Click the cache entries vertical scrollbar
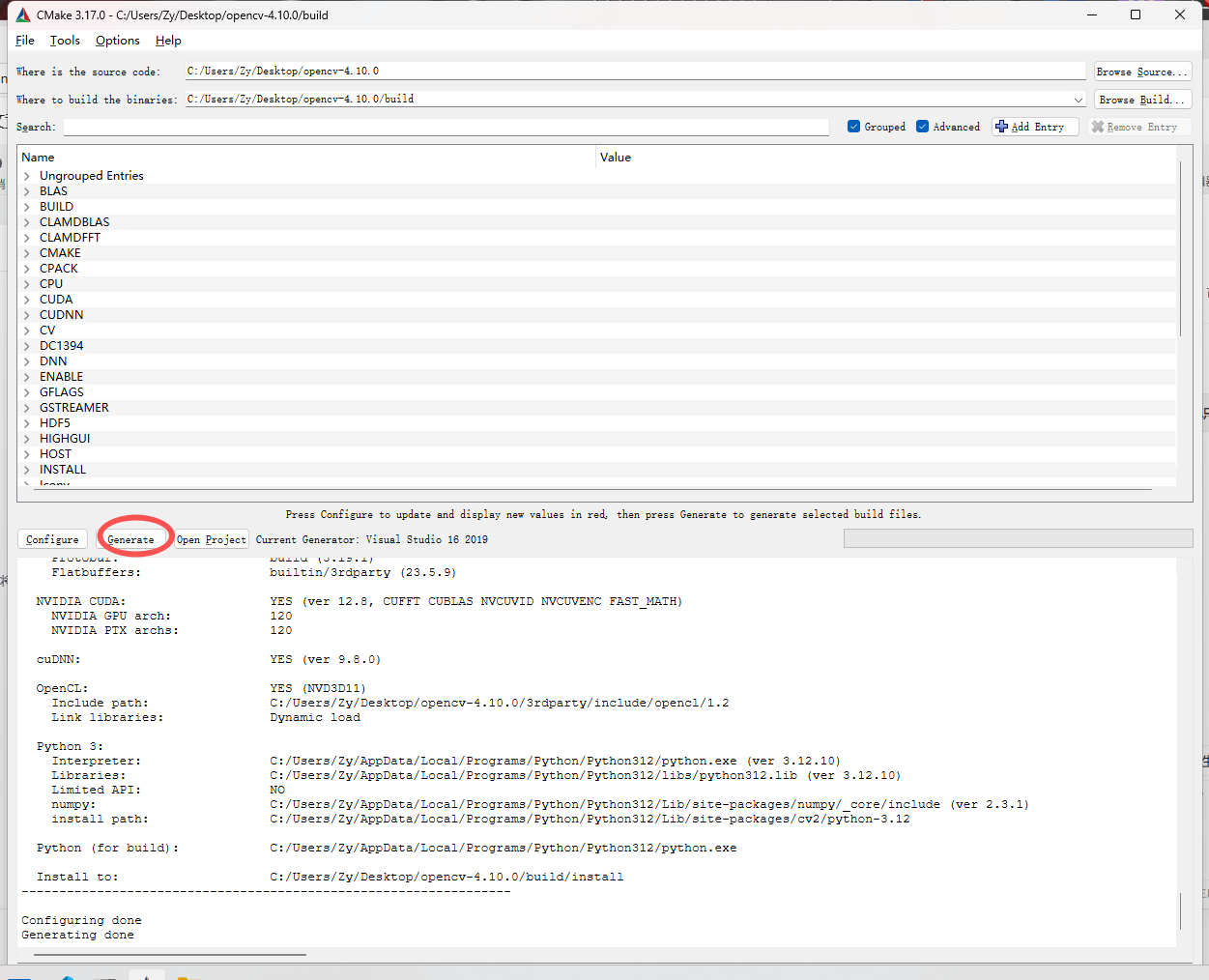Image resolution: width=1209 pixels, height=980 pixels. pos(1180,249)
